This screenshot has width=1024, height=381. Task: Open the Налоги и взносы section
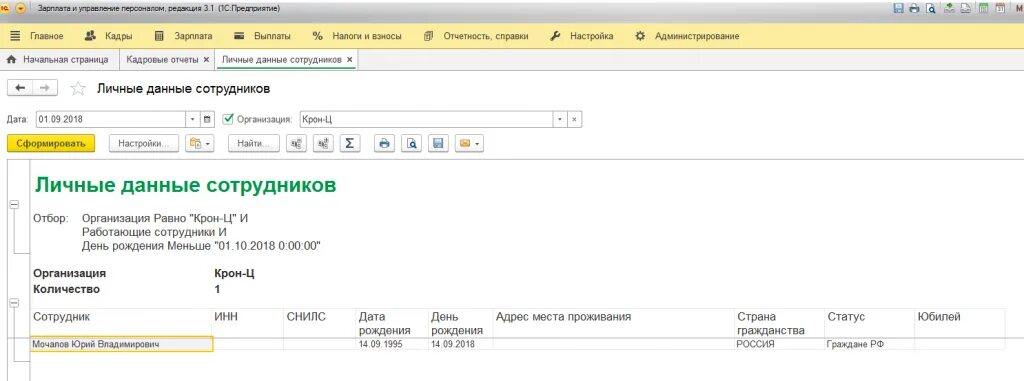357,36
